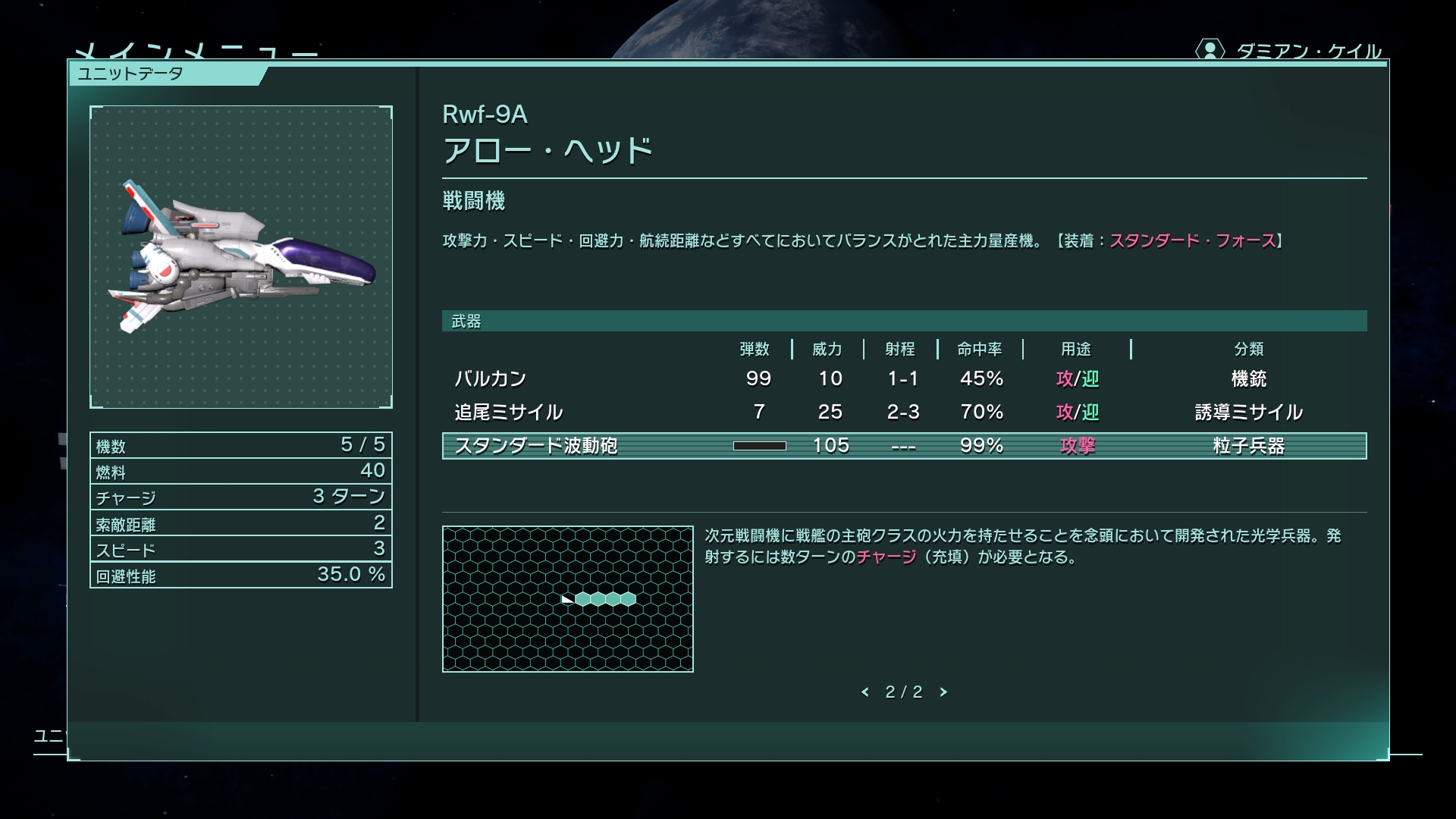
Task: Click the player profile hexagon icon
Action: [1210, 50]
